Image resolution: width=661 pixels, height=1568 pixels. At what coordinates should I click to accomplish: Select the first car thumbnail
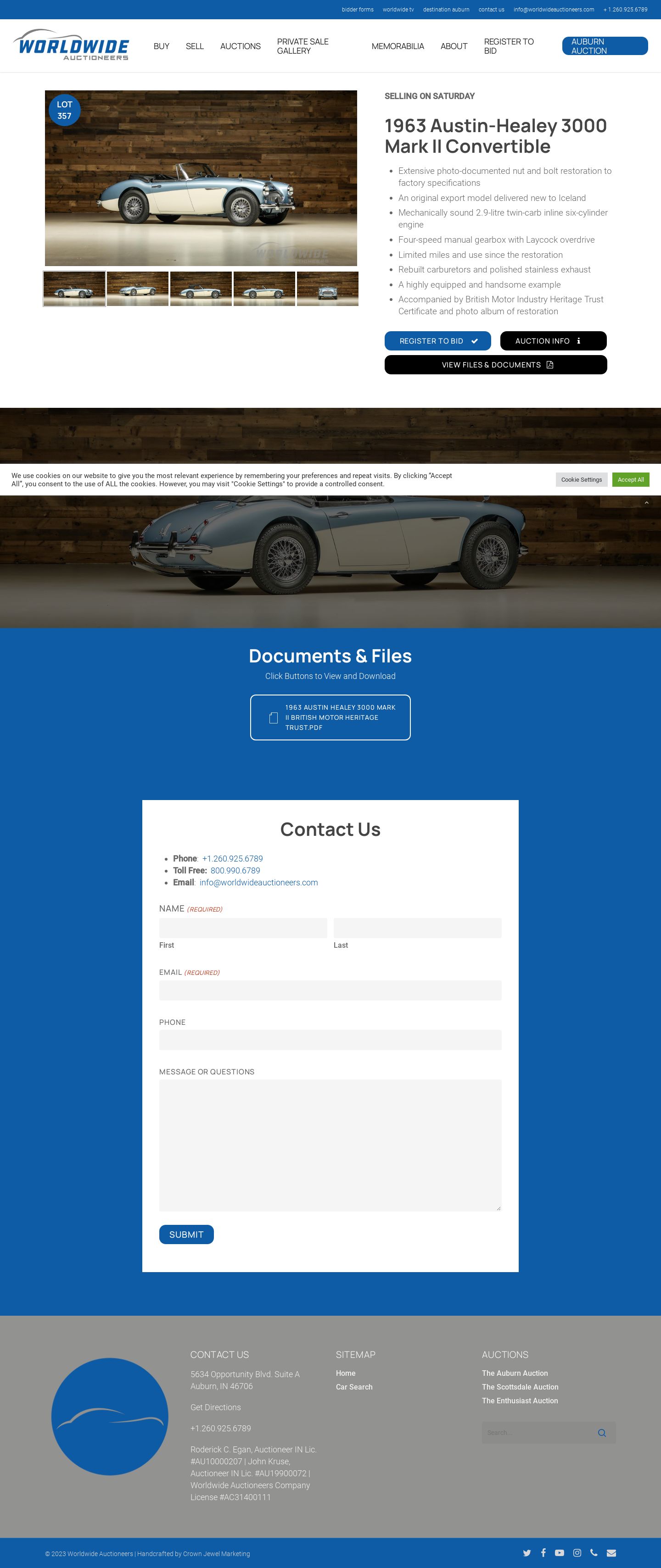point(74,289)
